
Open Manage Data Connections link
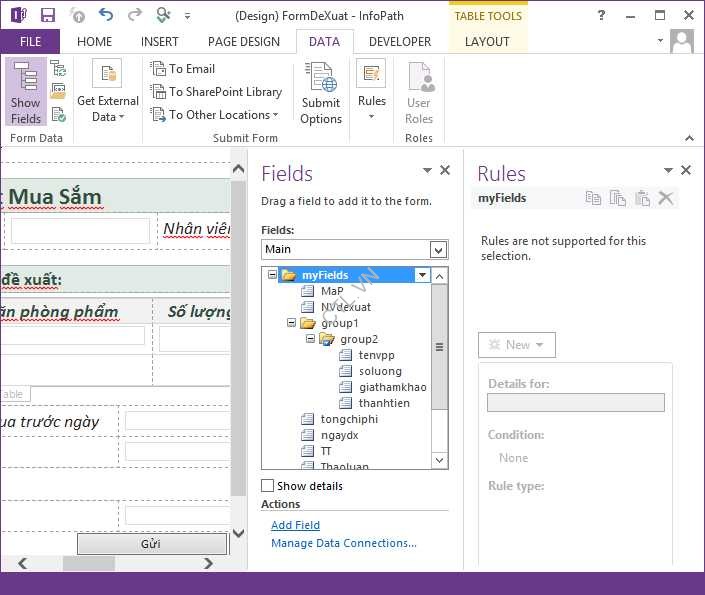343,543
